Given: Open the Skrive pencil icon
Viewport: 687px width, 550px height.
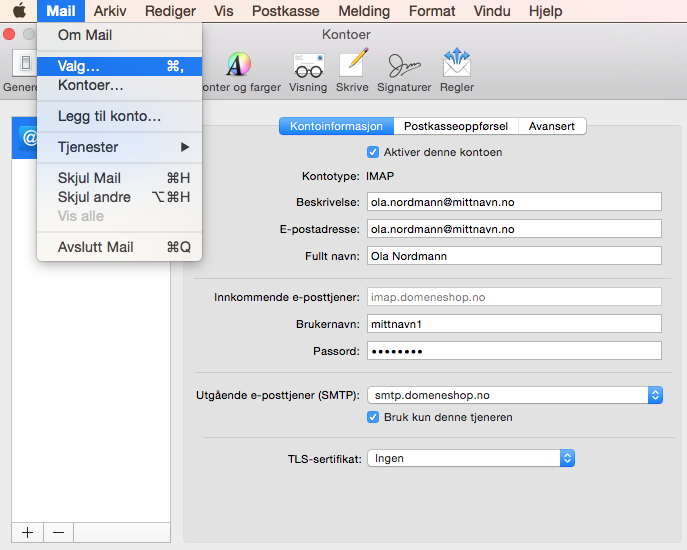Looking at the screenshot, I should point(354,64).
